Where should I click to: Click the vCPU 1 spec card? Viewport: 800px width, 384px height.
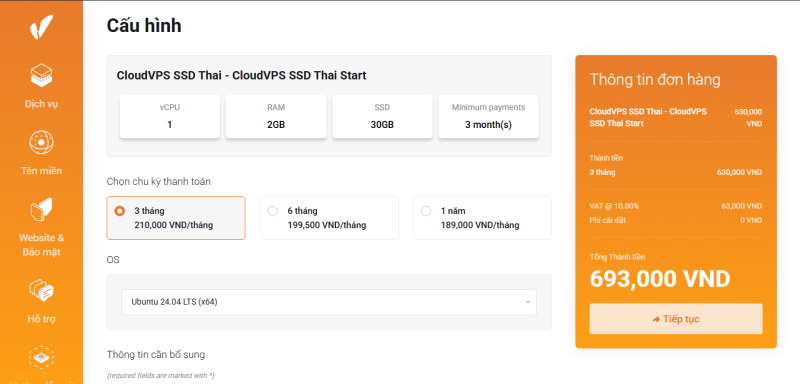[x=170, y=116]
